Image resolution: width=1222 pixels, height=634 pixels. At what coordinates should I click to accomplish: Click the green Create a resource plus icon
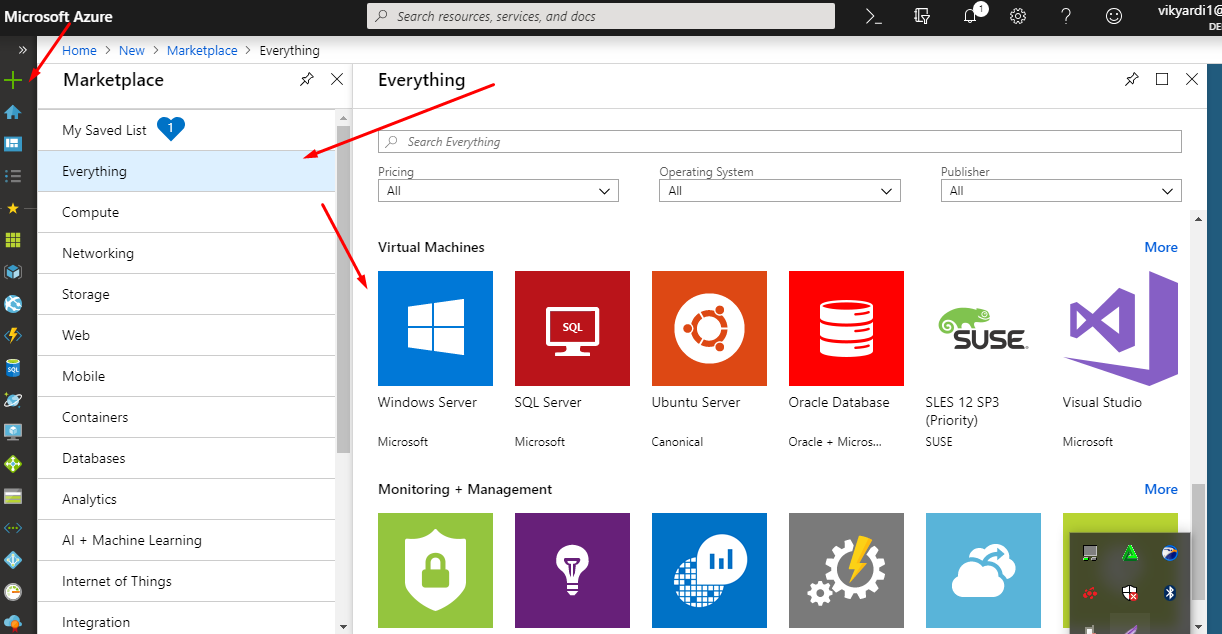(13, 80)
